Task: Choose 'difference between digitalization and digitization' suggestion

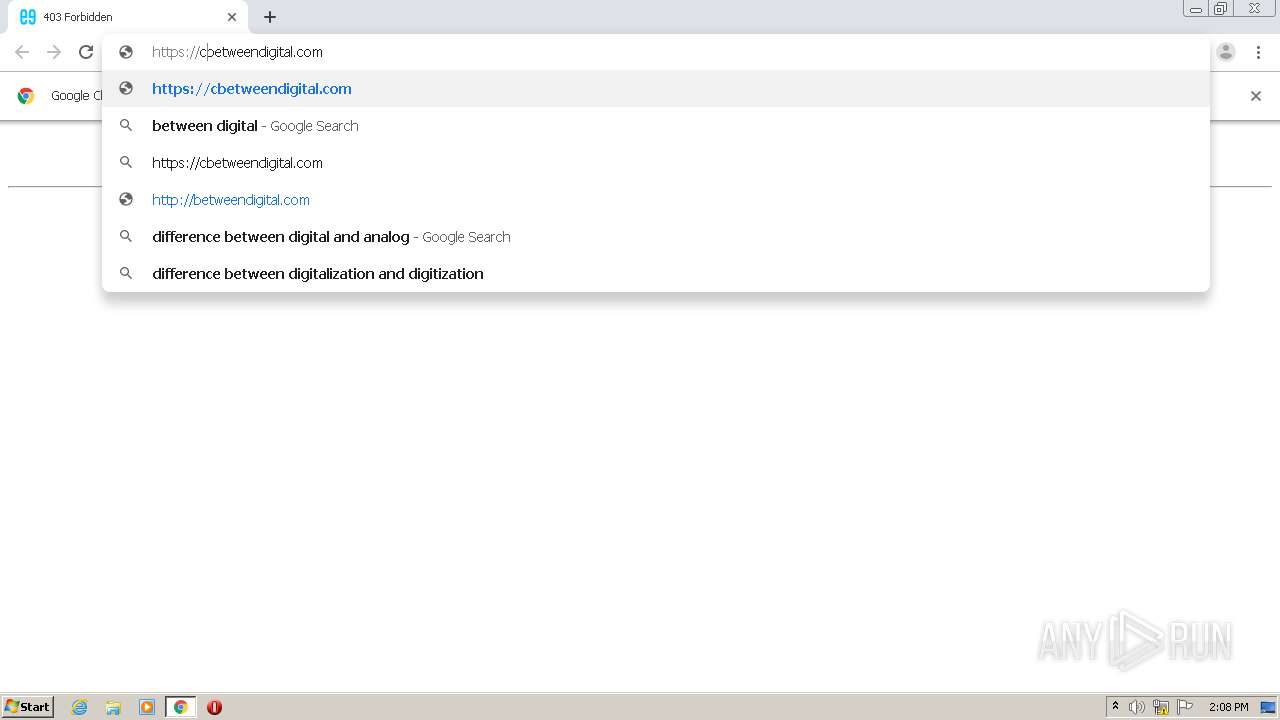Action: click(656, 274)
